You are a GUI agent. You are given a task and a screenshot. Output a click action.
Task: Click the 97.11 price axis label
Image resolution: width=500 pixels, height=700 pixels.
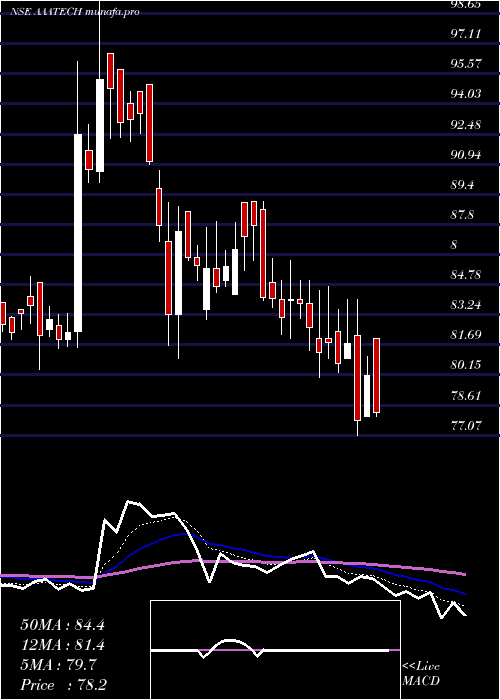click(x=466, y=33)
